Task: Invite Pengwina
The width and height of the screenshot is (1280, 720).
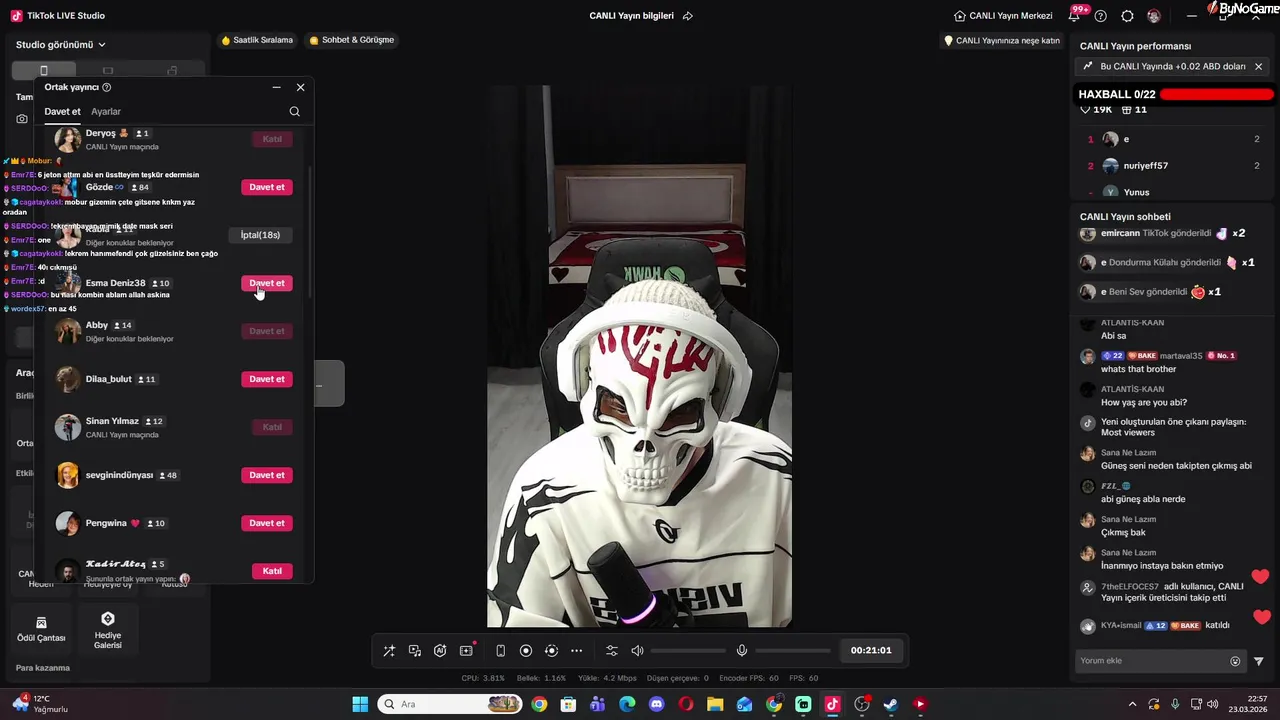Action: [267, 523]
